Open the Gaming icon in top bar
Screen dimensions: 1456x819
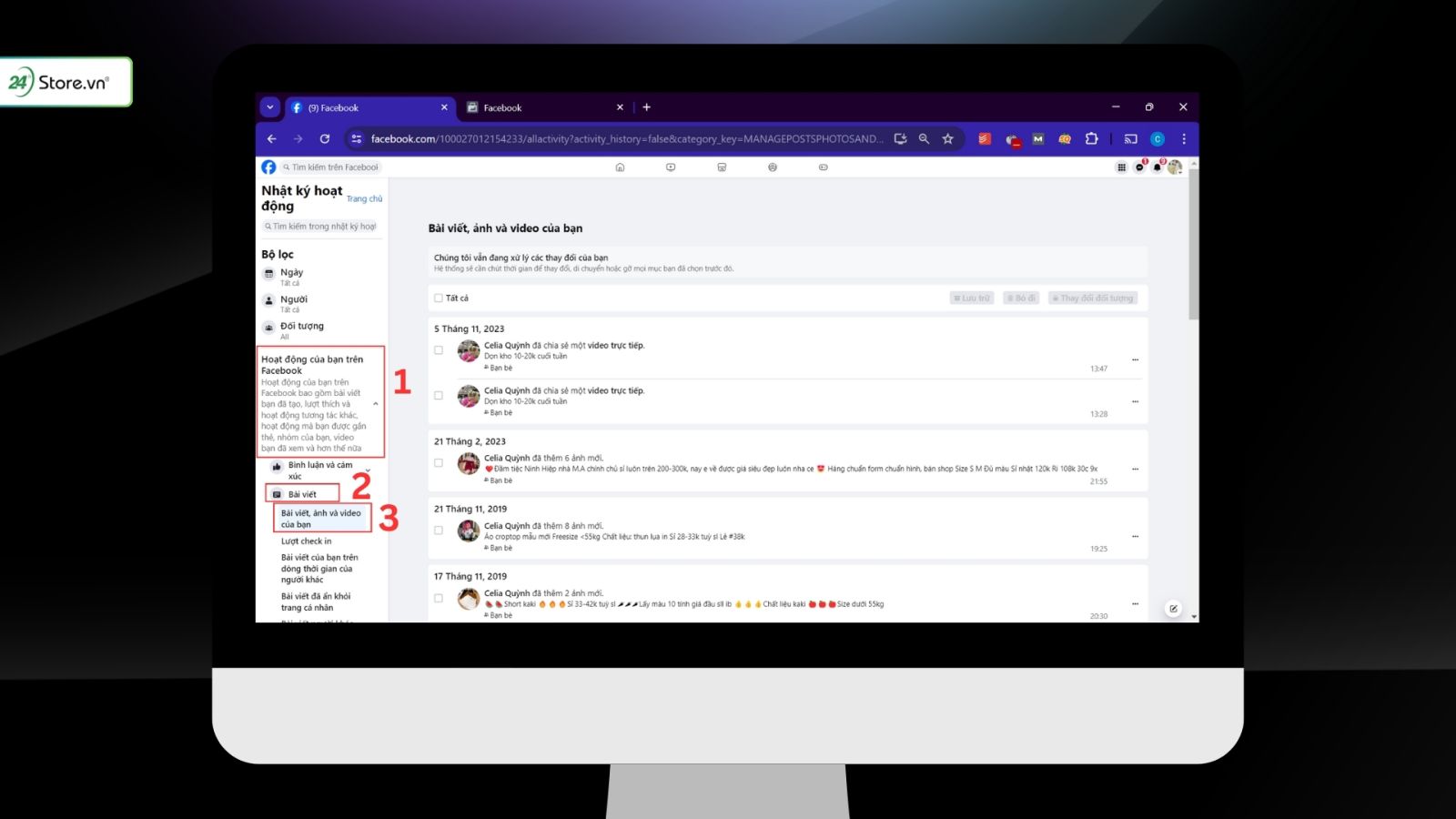tap(824, 167)
